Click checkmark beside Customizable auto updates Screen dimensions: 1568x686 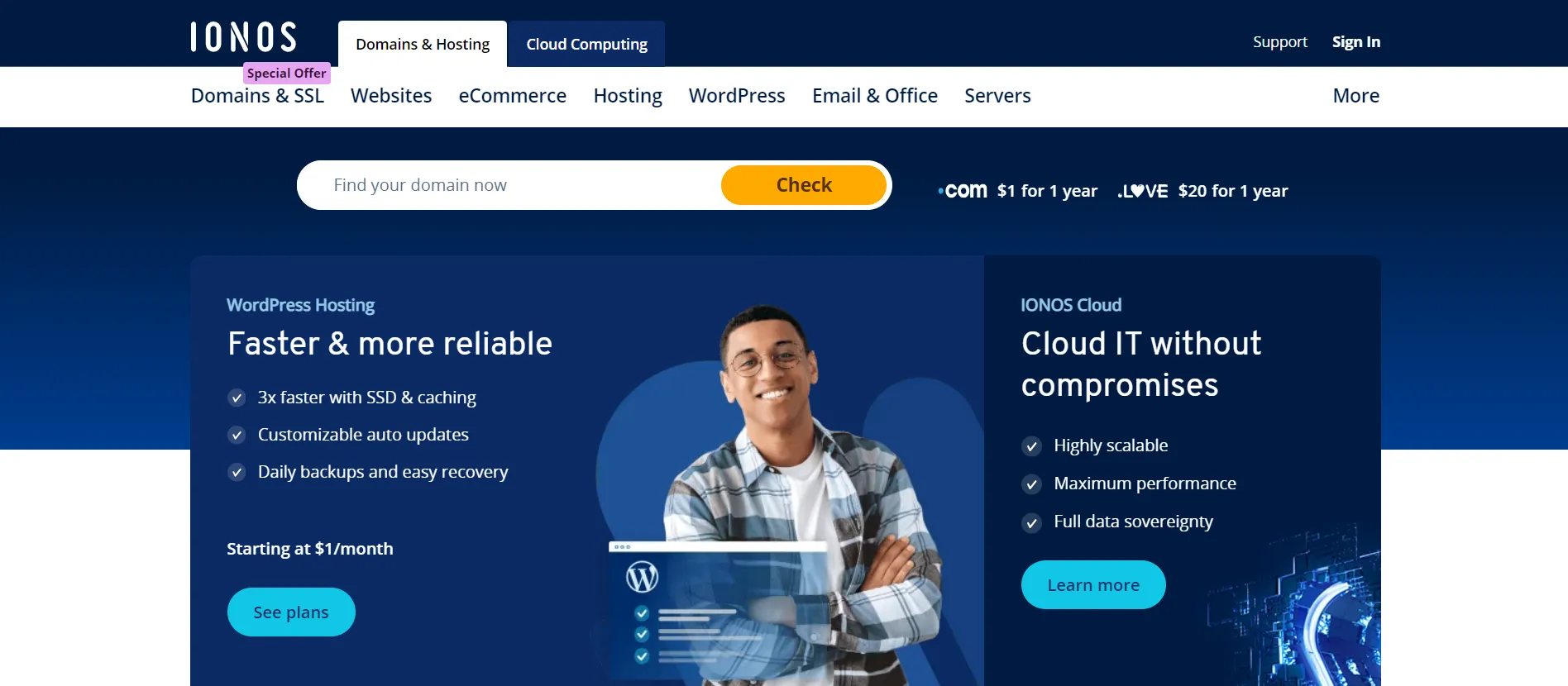coord(237,435)
